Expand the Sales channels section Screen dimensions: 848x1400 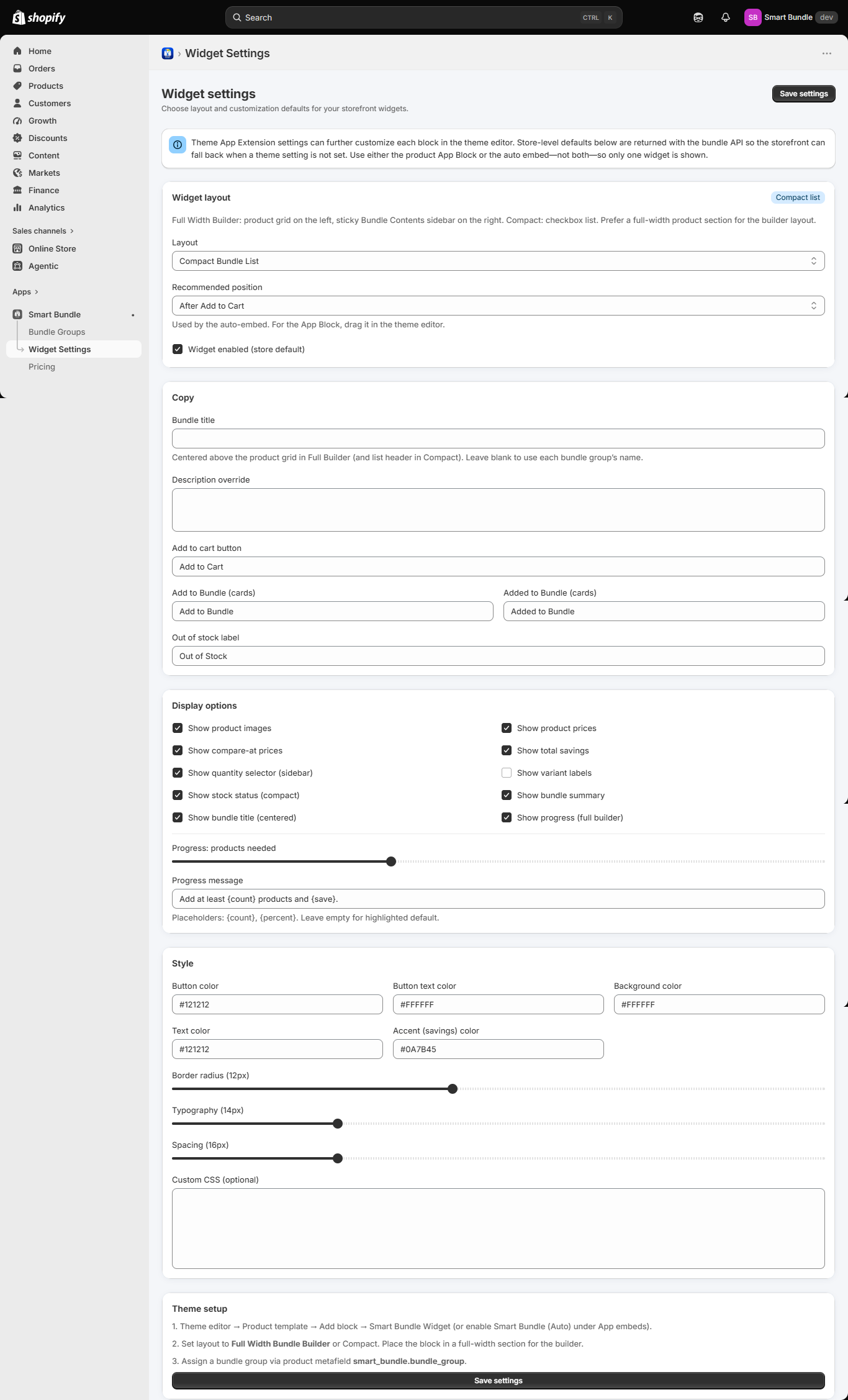[x=43, y=231]
